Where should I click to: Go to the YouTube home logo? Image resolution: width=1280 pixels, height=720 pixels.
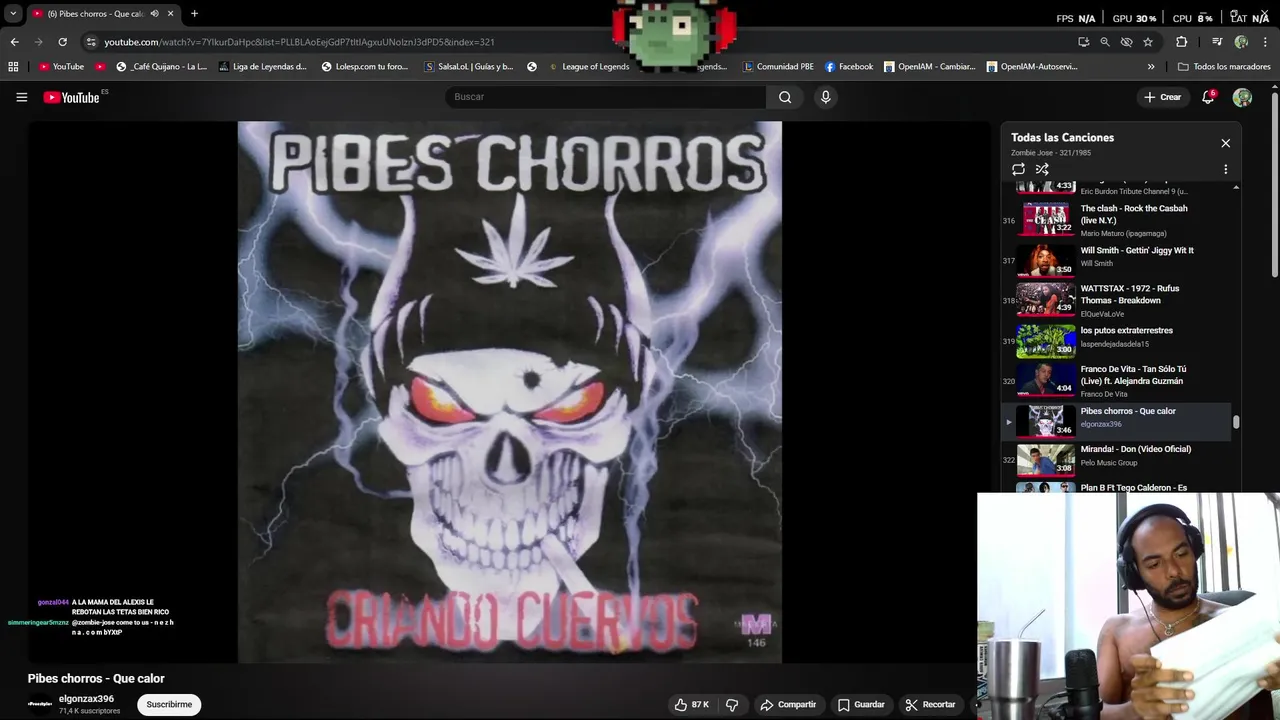point(72,97)
